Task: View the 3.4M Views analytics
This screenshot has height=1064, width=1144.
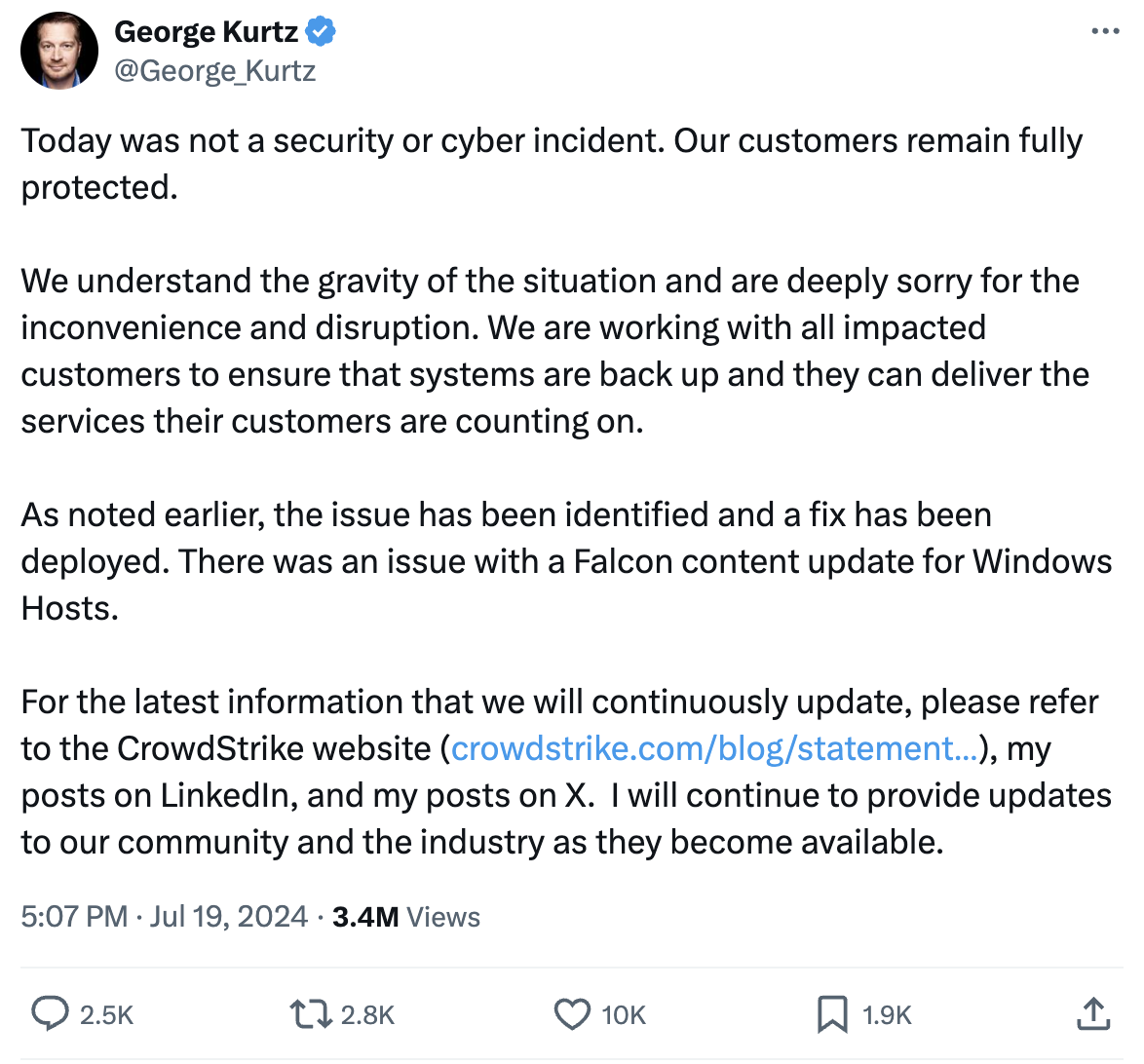Action: coord(406,917)
